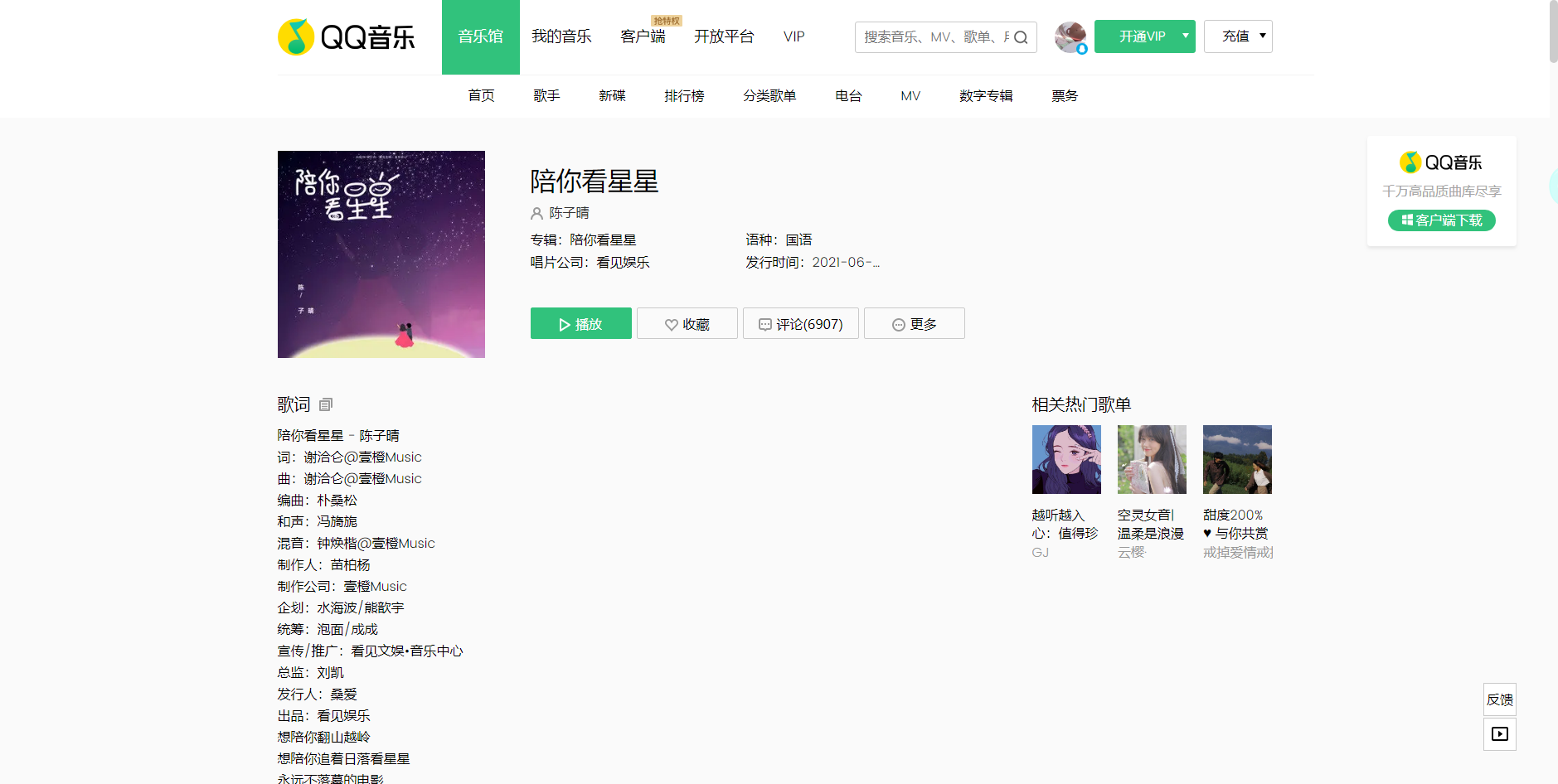Image resolution: width=1558 pixels, height=784 pixels.
Task: Click the QQ音乐 logo in header
Action: tap(347, 37)
